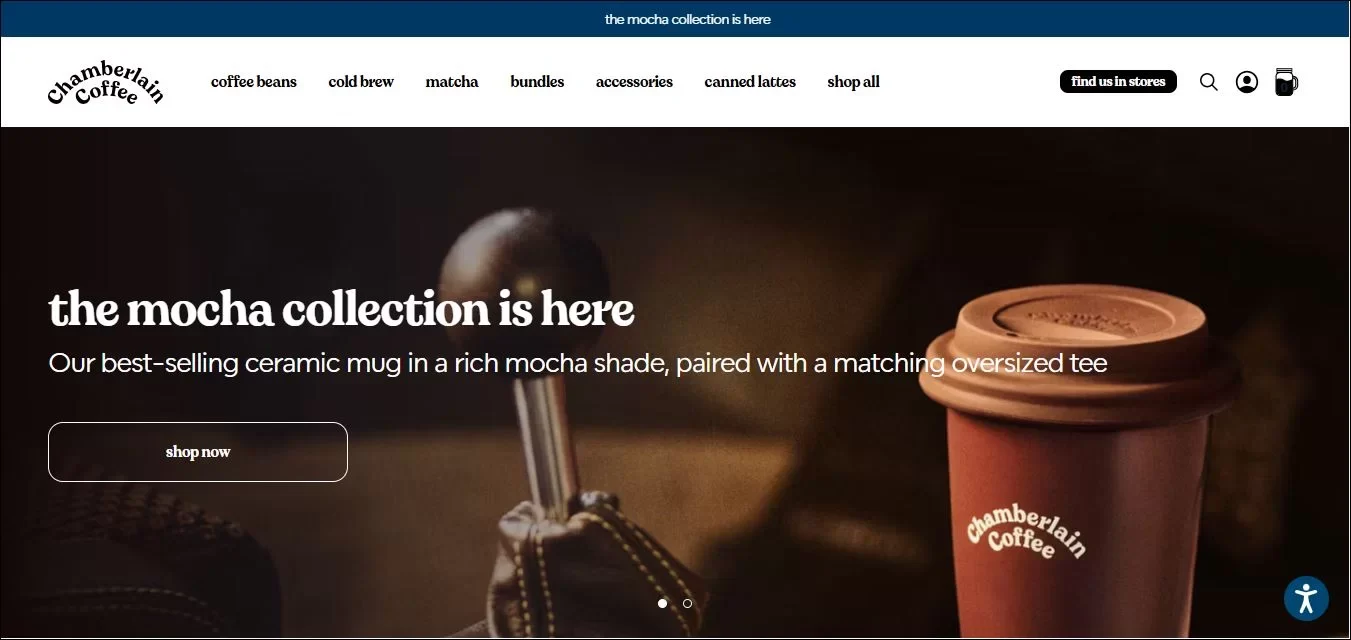Open the accessibility widget icon
Viewport: 1351px width, 640px height.
[1306, 599]
